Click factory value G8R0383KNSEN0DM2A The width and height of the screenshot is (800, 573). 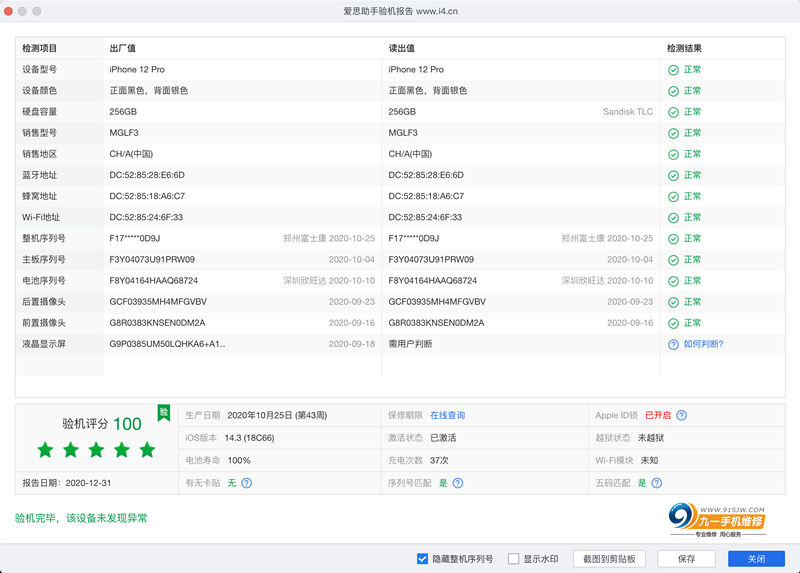tap(157, 323)
